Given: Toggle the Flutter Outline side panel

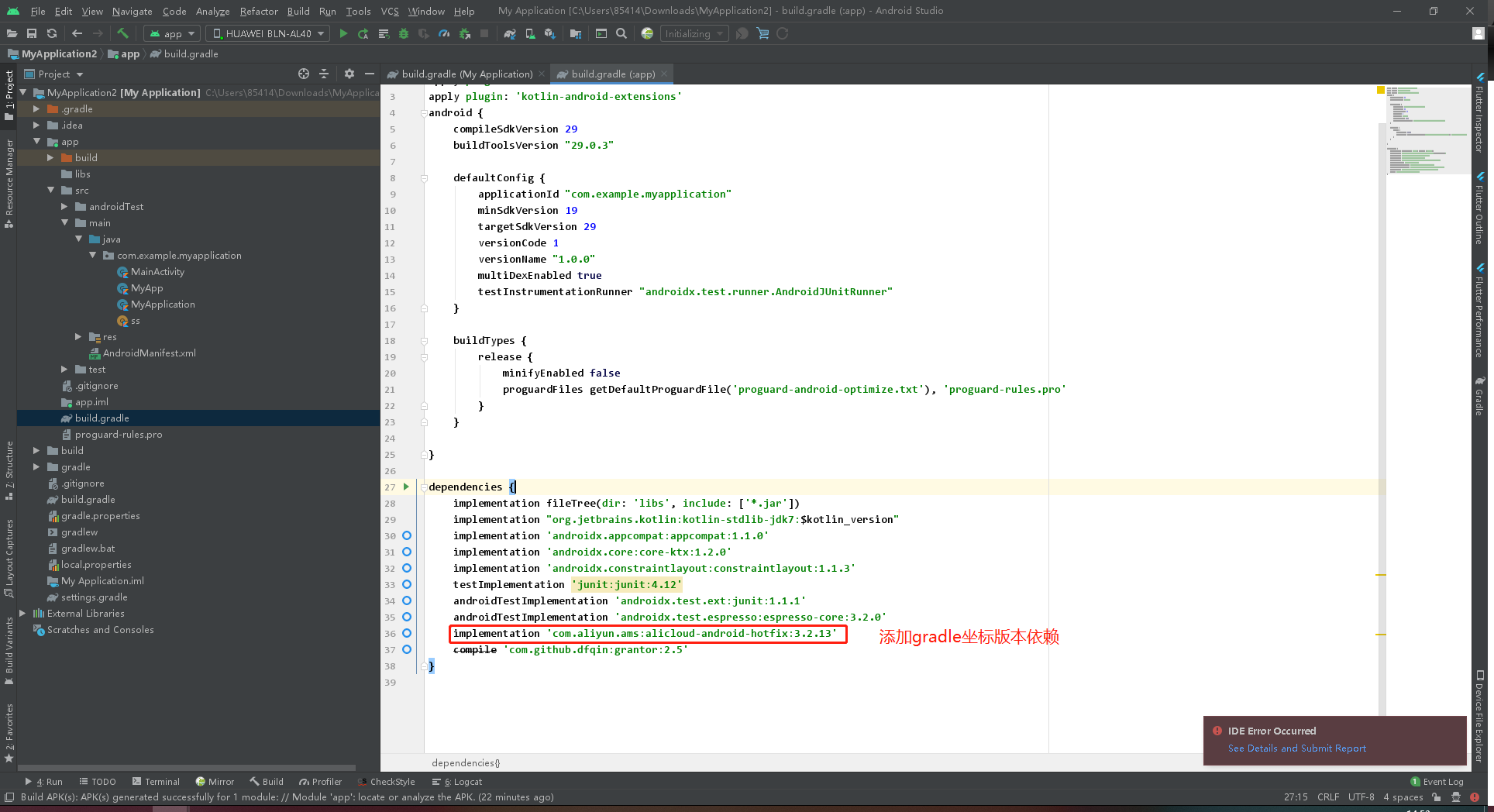Looking at the screenshot, I should [x=1479, y=208].
